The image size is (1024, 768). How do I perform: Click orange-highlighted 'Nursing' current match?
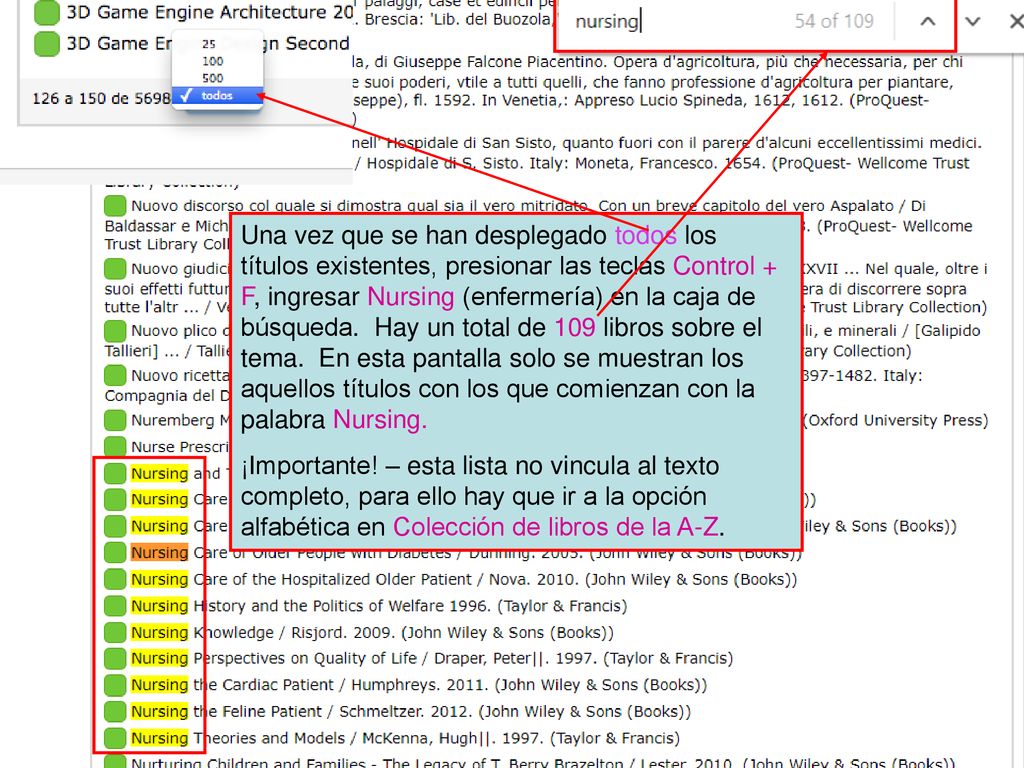159,552
